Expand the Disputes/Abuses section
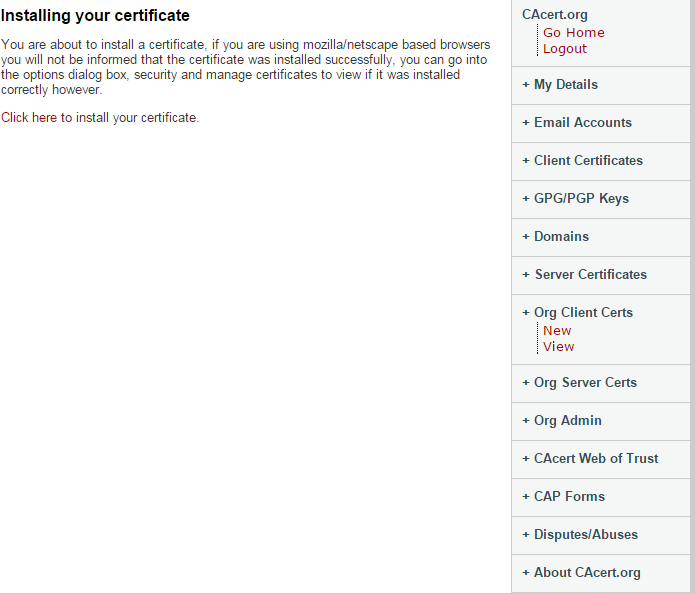The image size is (695, 594). click(x=580, y=535)
